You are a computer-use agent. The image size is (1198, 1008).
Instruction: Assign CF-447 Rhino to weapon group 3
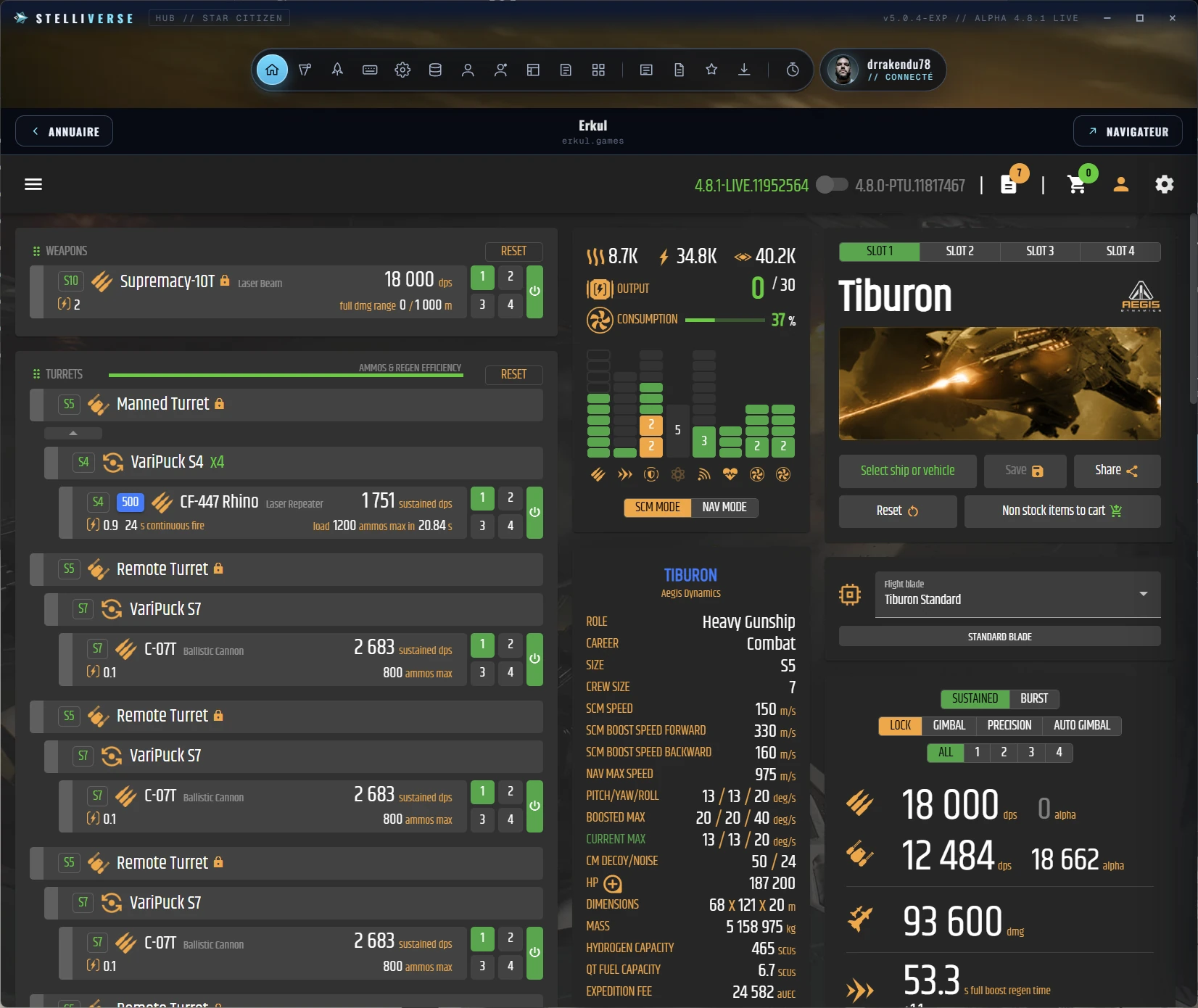coord(482,526)
